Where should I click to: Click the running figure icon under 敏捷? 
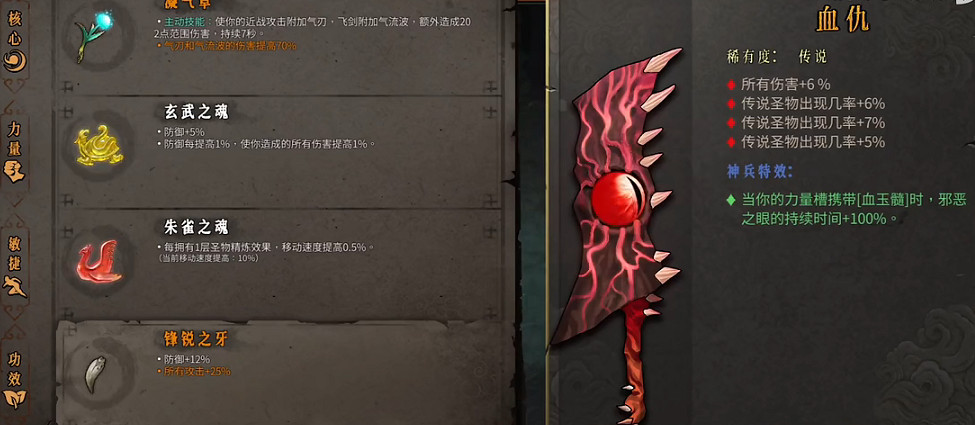[14, 285]
